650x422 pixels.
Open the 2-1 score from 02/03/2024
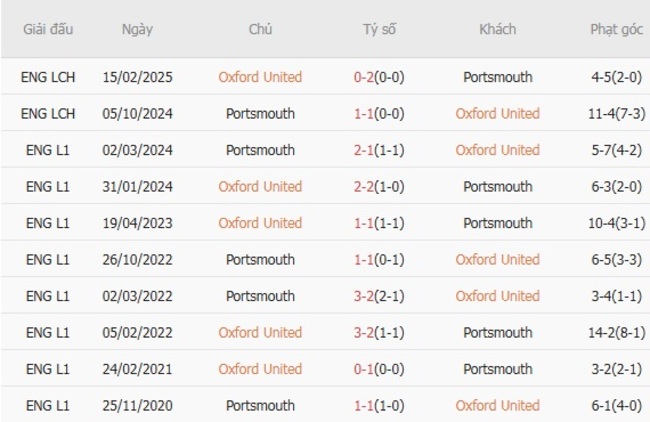tap(379, 150)
